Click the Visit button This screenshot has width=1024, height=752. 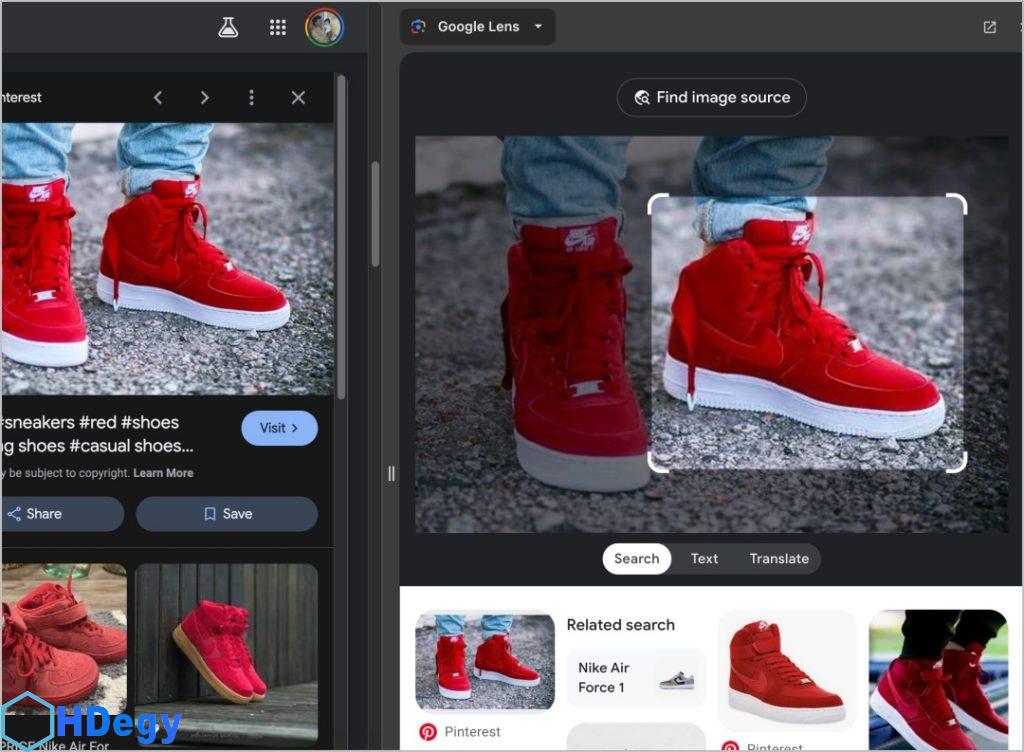[279, 428]
